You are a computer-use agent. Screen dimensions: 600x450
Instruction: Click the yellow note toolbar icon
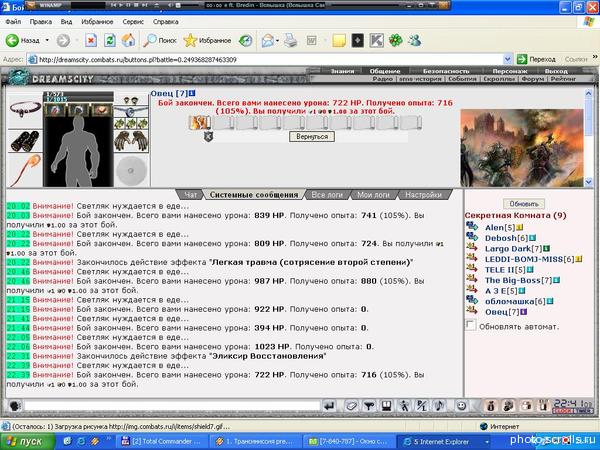[339, 40]
